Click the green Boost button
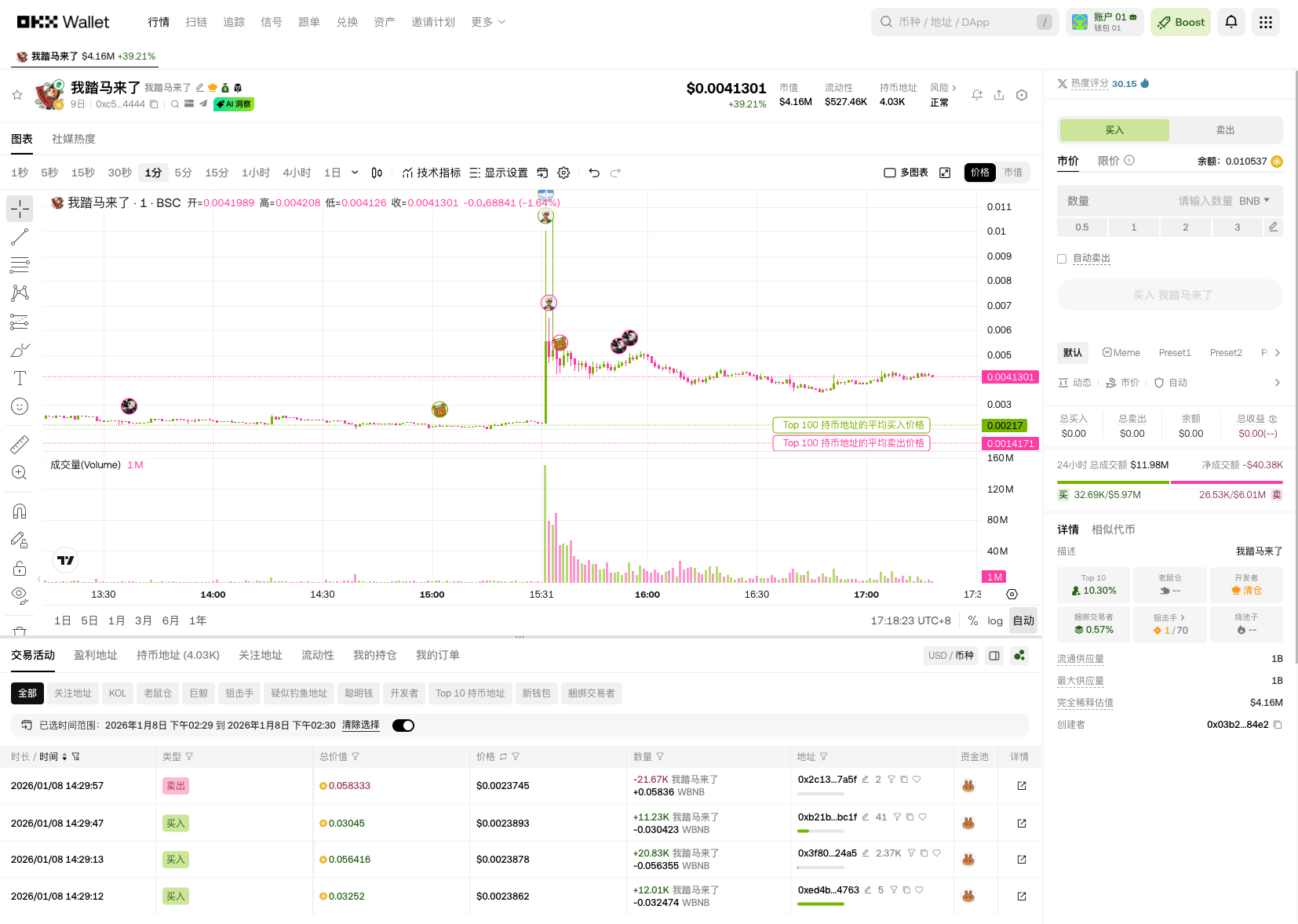Image resolution: width=1298 pixels, height=924 pixels. click(x=1180, y=22)
